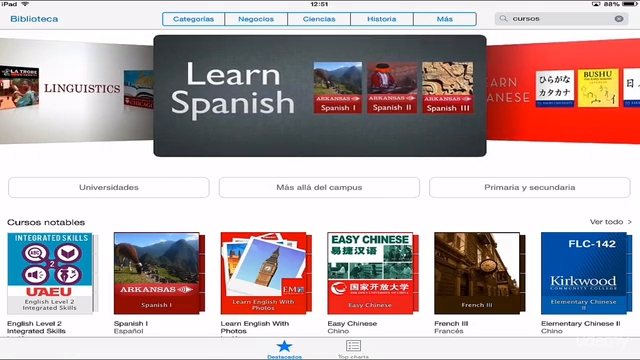Open Kirkwood Elementary Chinese II cover
This screenshot has width=640, height=360.
584,273
